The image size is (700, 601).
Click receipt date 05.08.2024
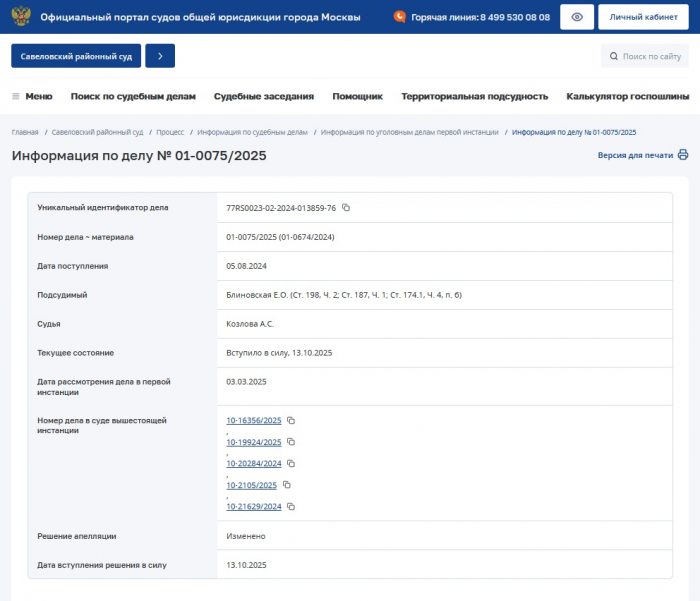point(246,266)
